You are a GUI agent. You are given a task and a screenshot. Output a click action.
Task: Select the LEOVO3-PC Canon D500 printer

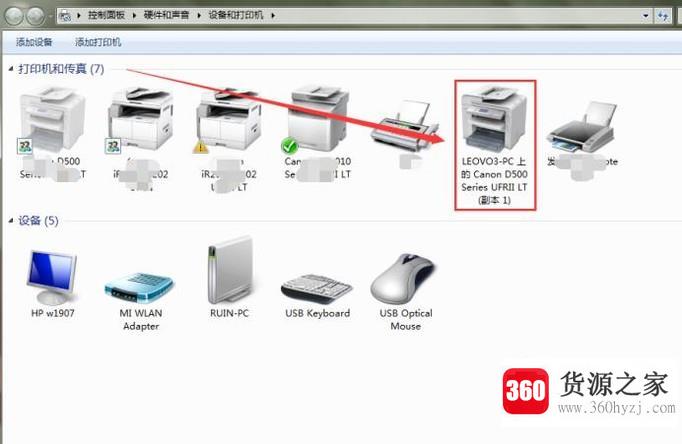coord(495,145)
